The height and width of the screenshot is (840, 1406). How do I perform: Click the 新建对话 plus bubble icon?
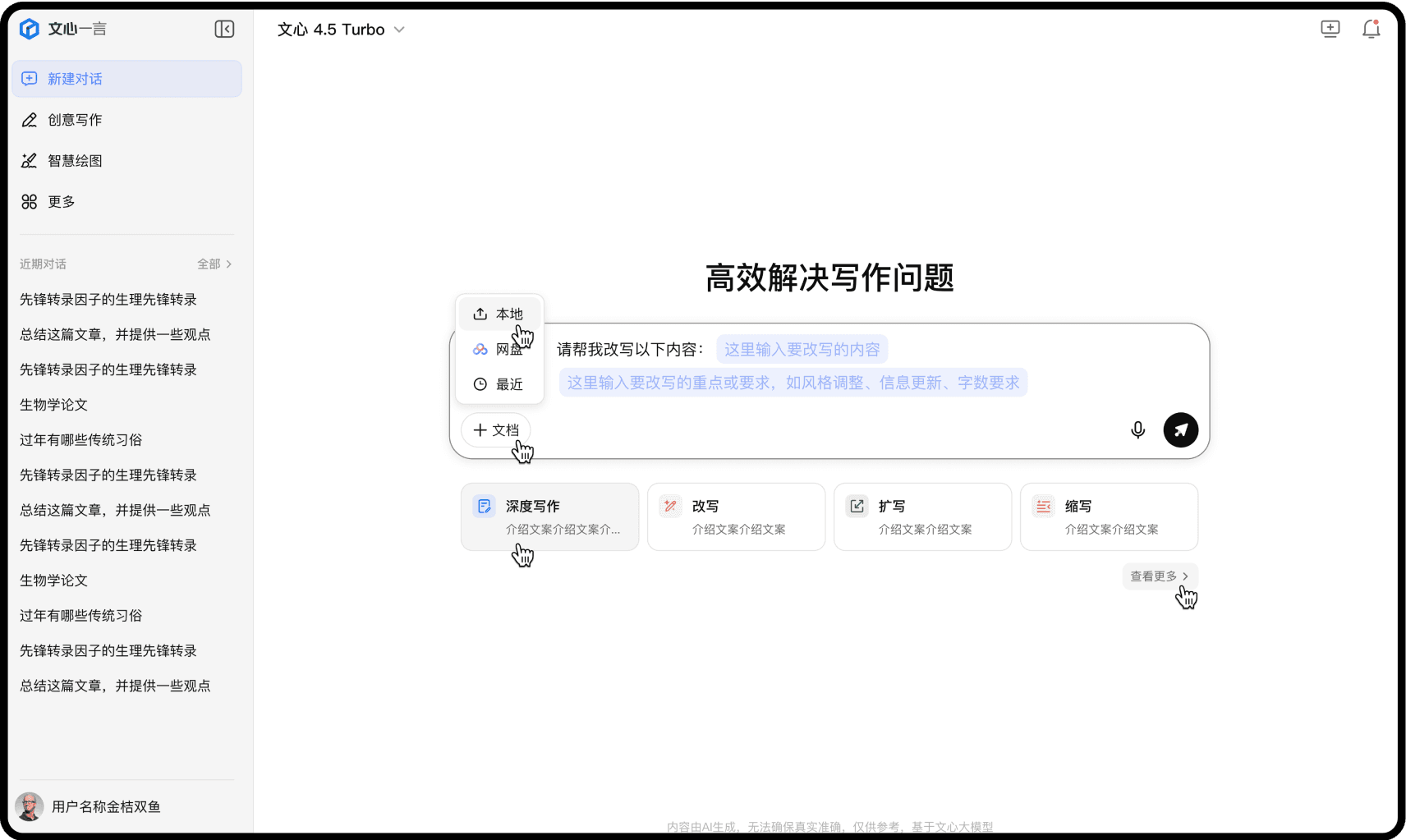point(30,79)
